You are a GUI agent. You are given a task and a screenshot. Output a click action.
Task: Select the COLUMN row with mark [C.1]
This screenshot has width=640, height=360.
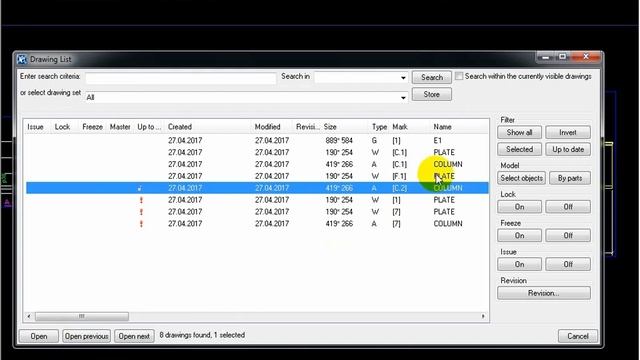point(257,164)
